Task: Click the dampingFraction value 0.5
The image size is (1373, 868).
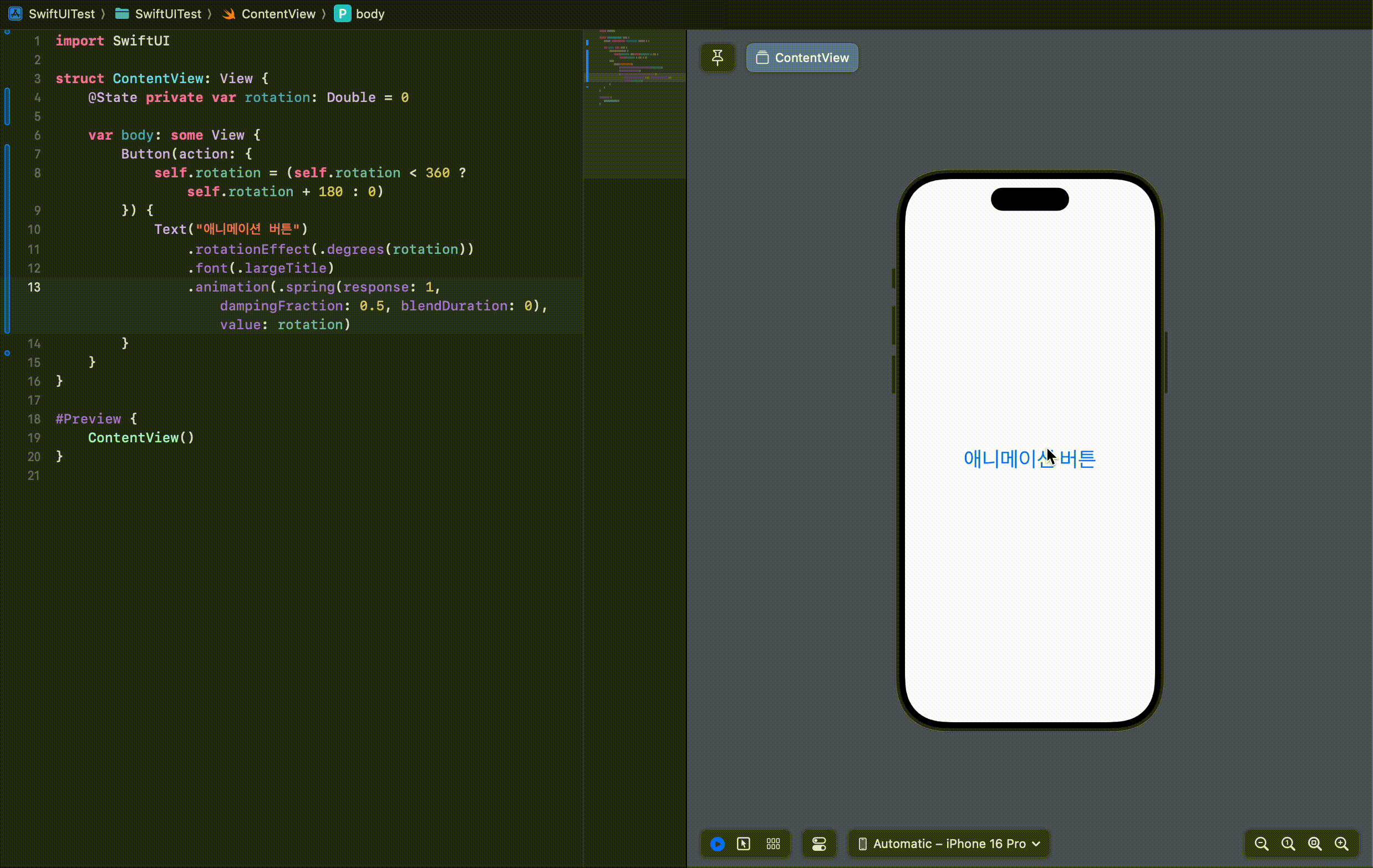Action: [x=371, y=306]
